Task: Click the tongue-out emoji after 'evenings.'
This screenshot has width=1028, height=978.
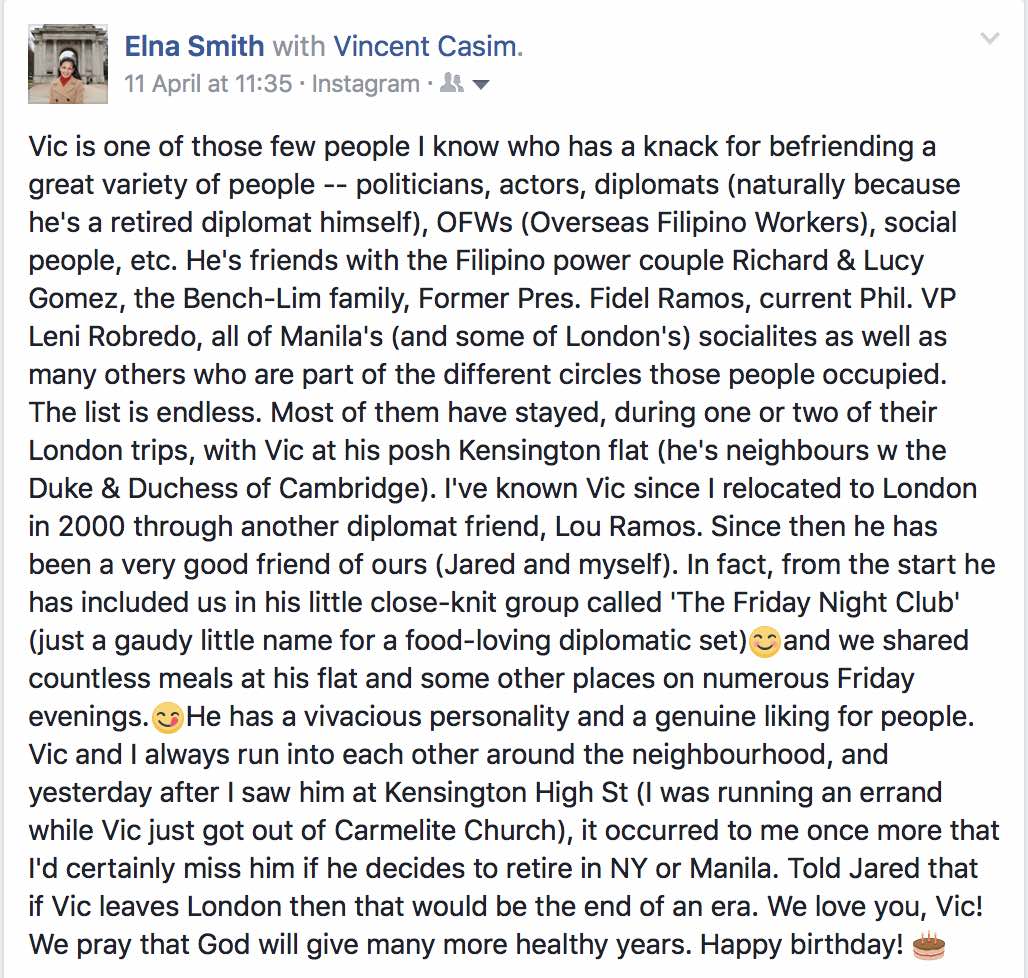Action: coord(167,718)
